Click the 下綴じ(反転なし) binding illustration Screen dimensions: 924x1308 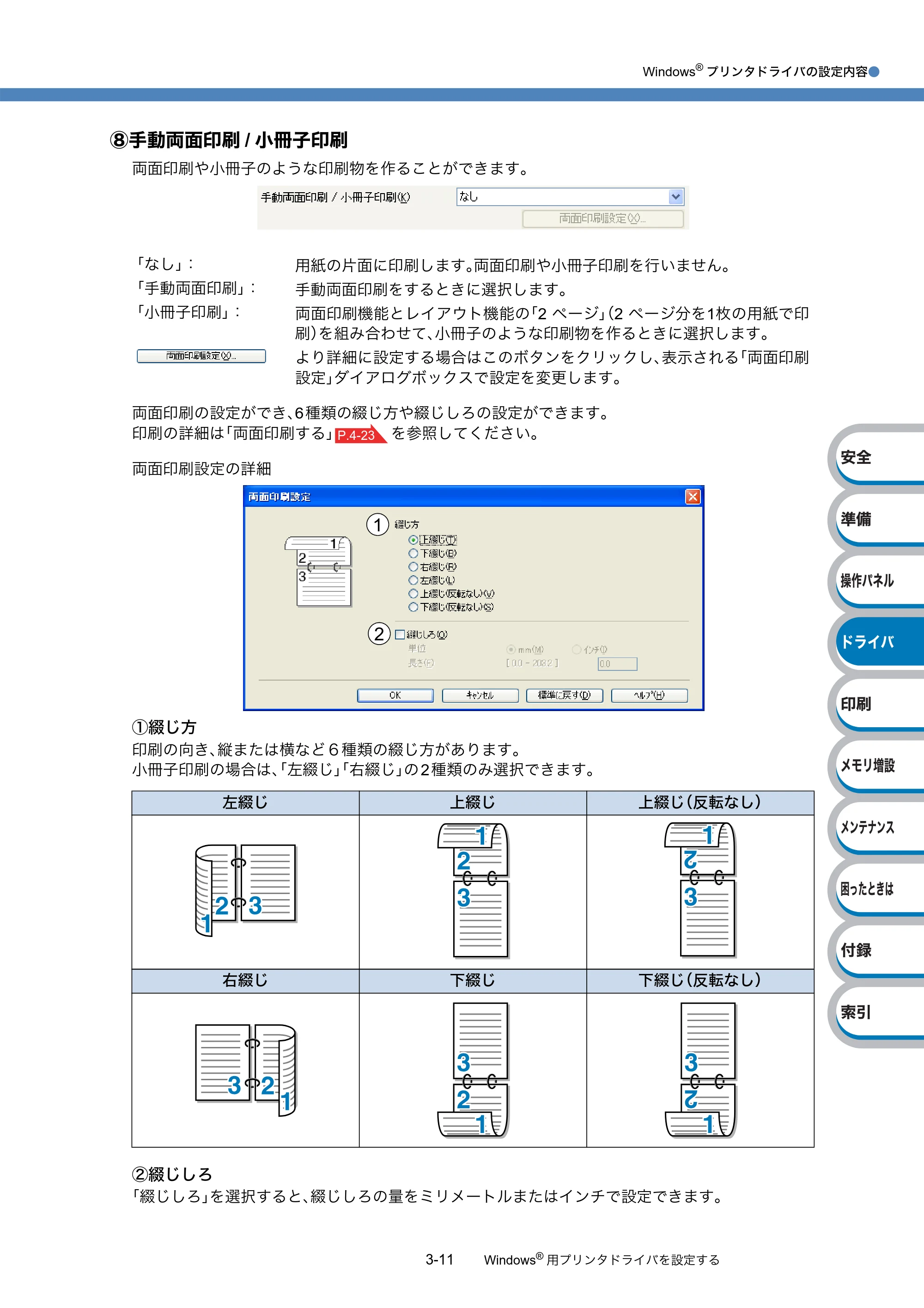pos(701,1070)
